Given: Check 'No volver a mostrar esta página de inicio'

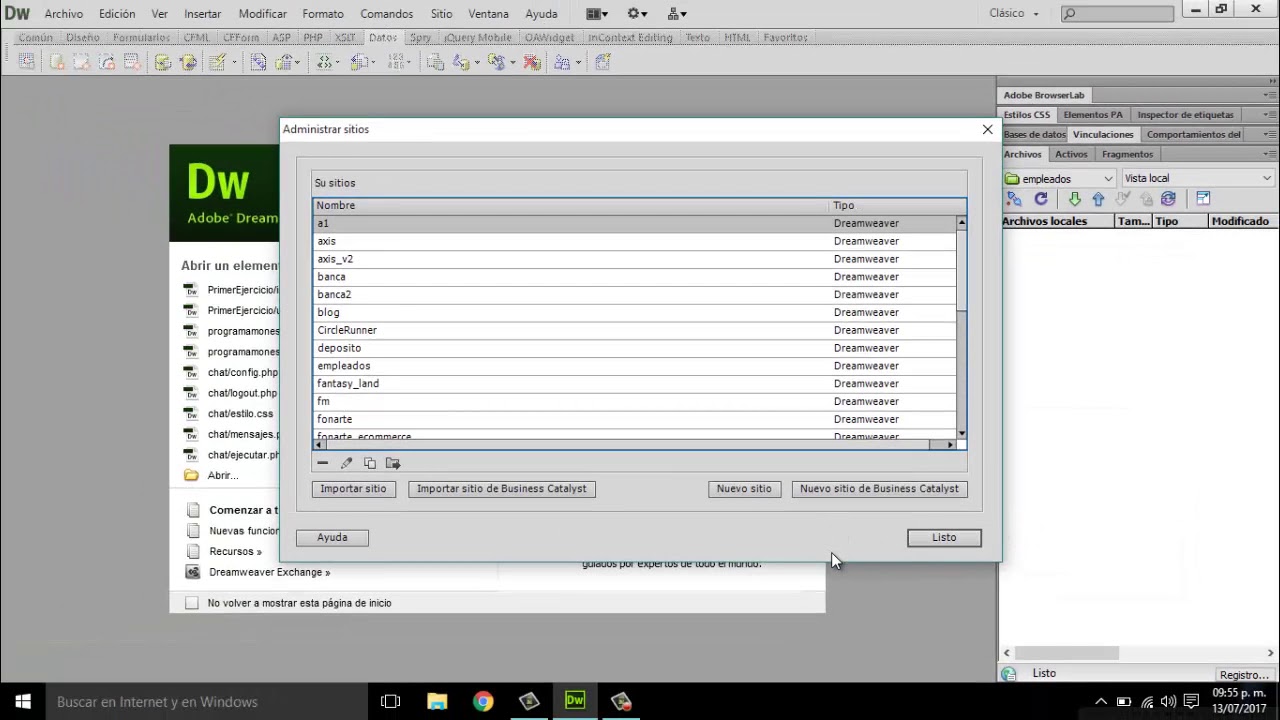Looking at the screenshot, I should click(x=192, y=603).
